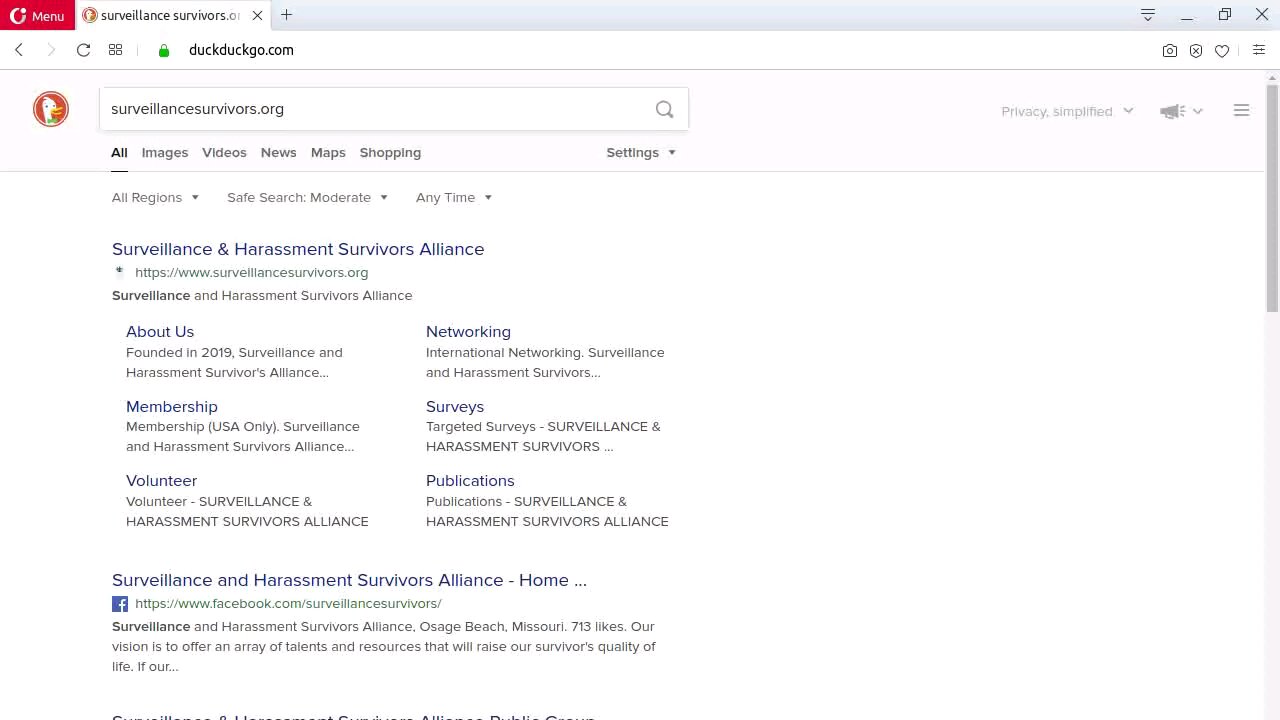This screenshot has height=720, width=1280.
Task: Open the About Us sitelink
Action: (x=160, y=332)
